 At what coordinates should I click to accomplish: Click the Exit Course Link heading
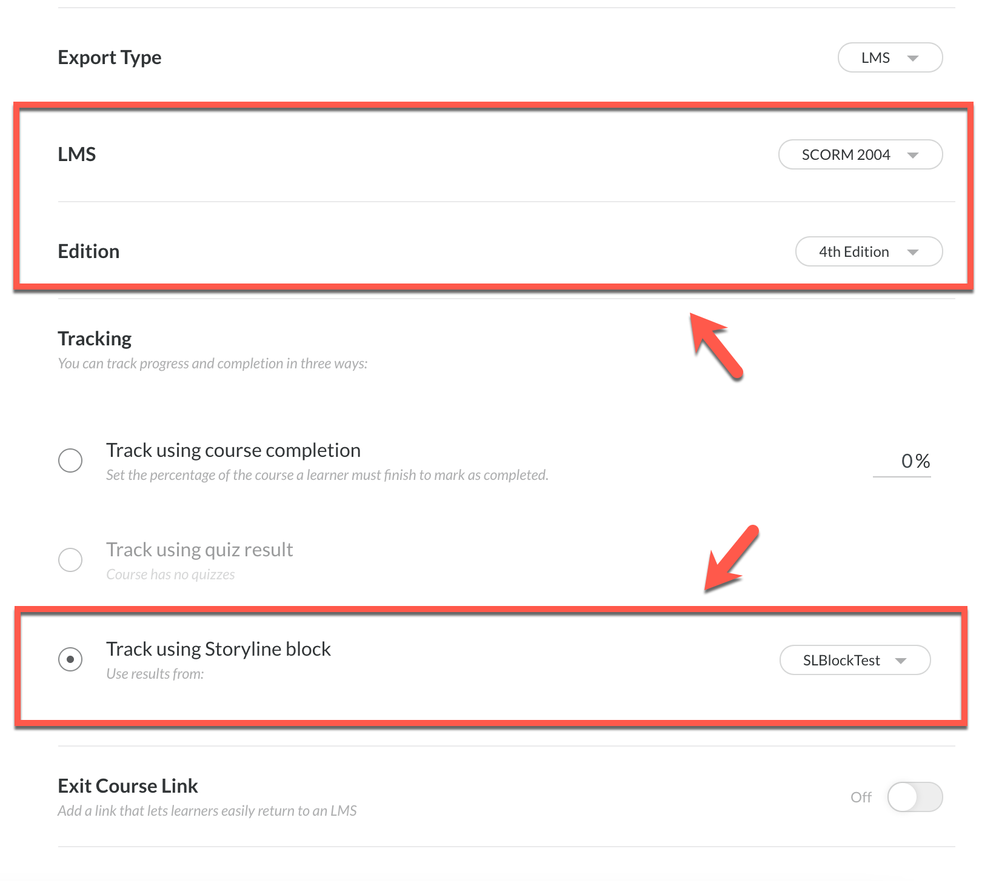pyautogui.click(x=128, y=786)
